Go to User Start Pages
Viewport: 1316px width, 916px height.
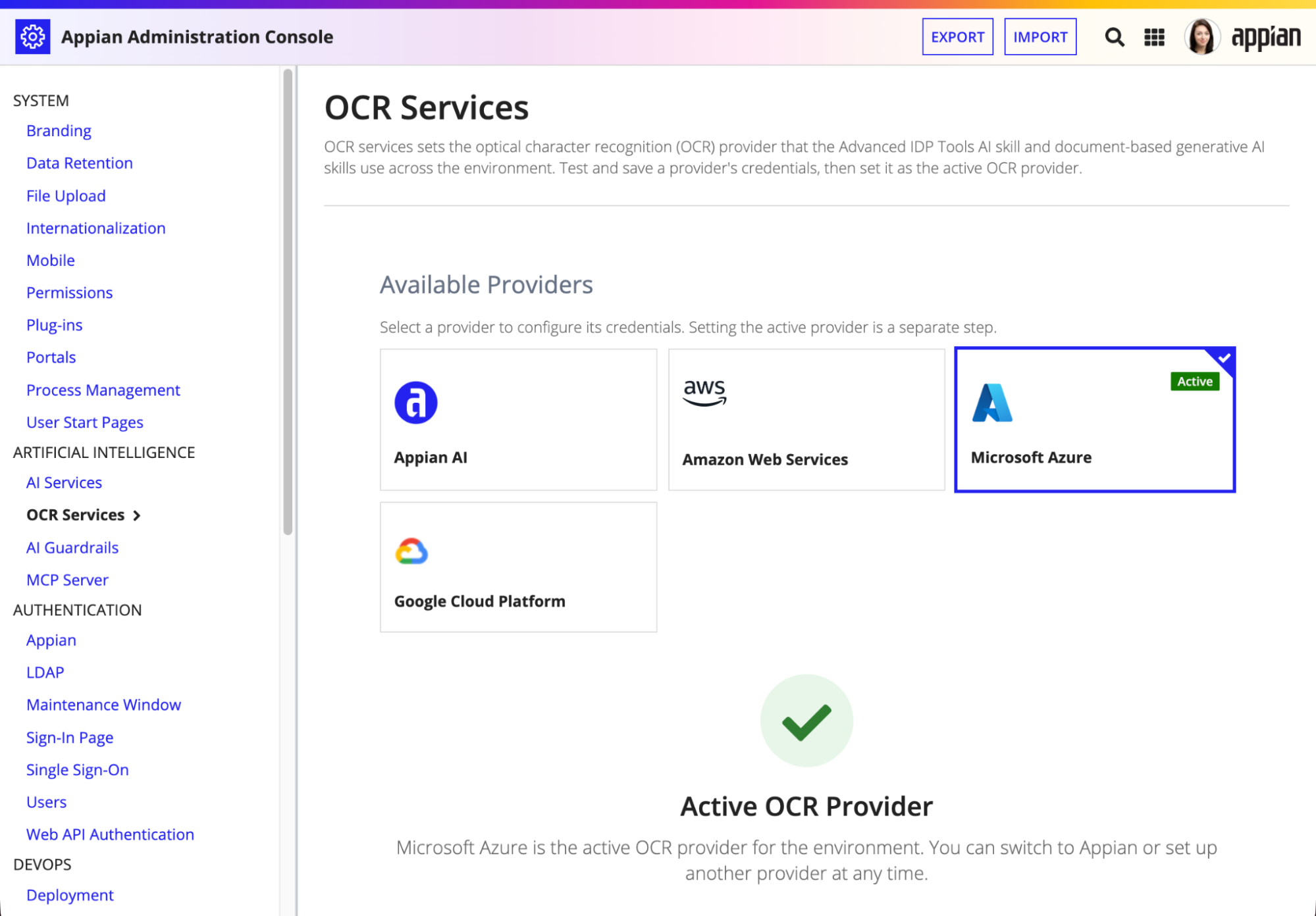pos(85,422)
